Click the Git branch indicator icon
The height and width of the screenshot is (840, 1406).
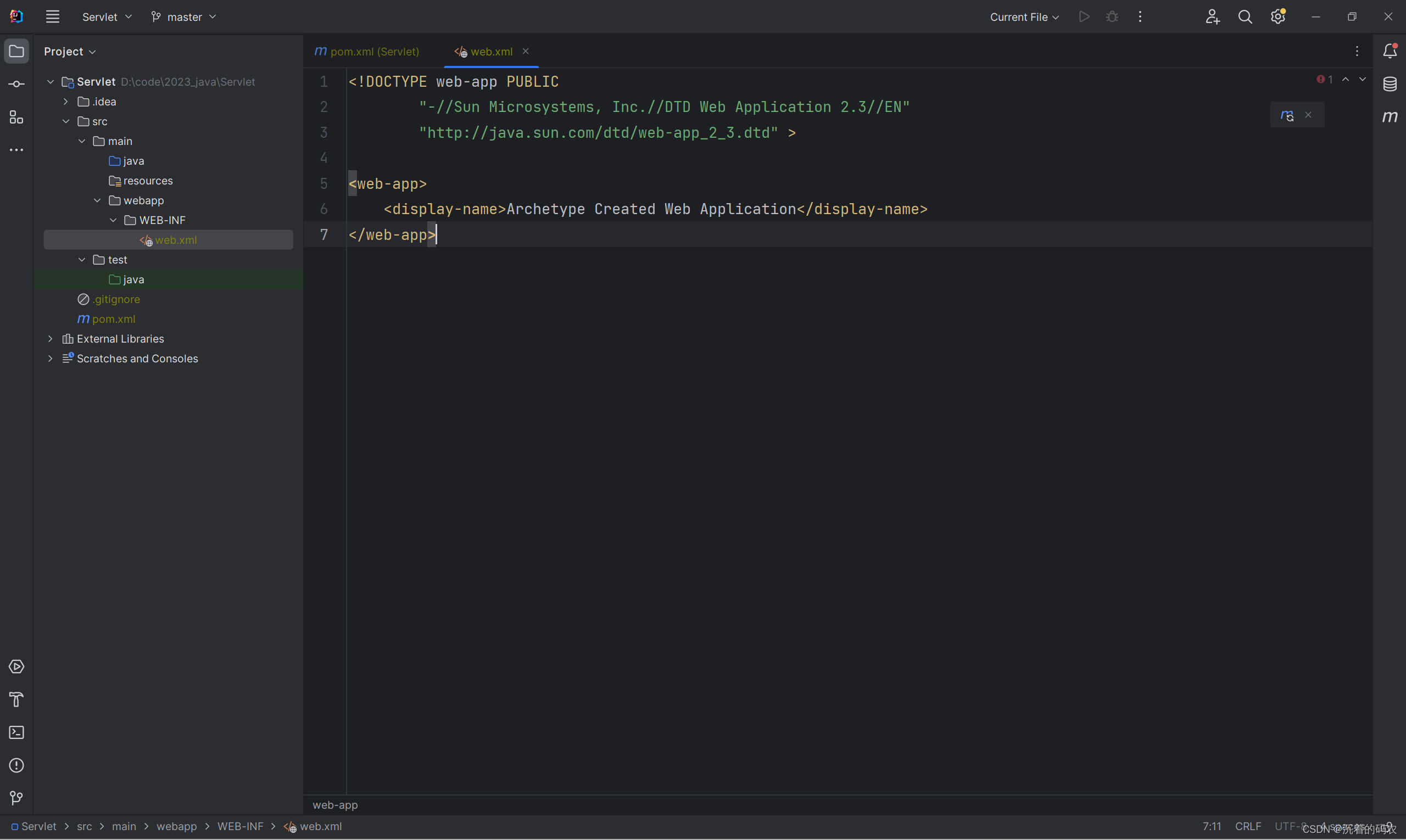point(154,17)
